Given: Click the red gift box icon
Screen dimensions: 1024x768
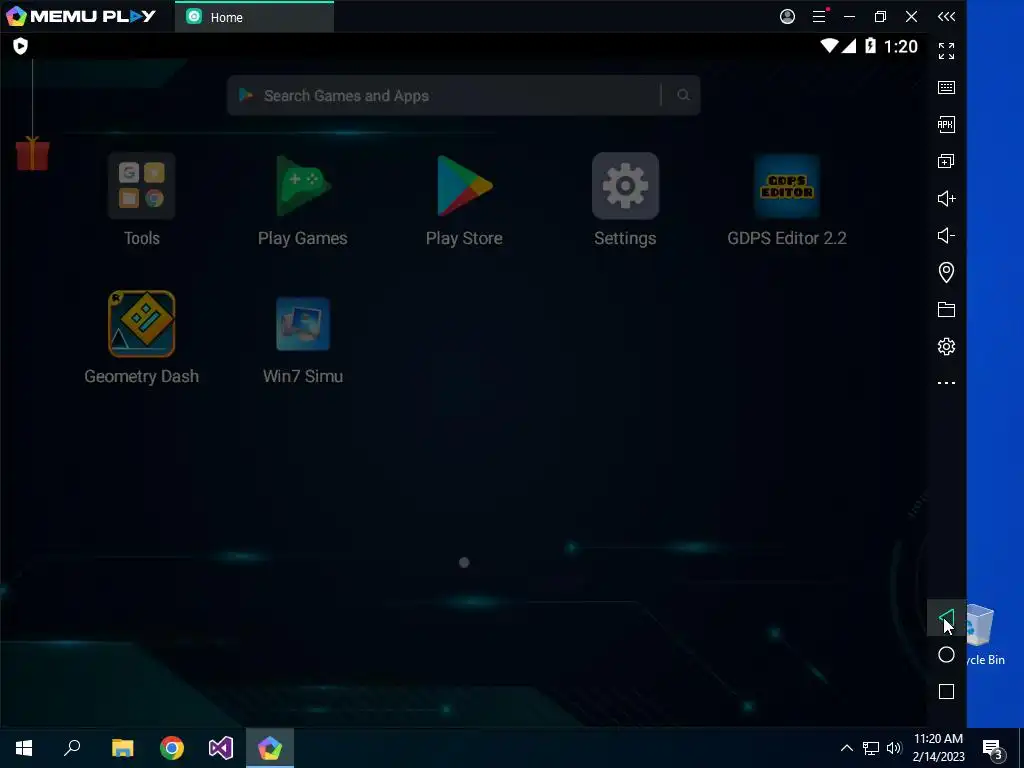Looking at the screenshot, I should click(x=33, y=153).
